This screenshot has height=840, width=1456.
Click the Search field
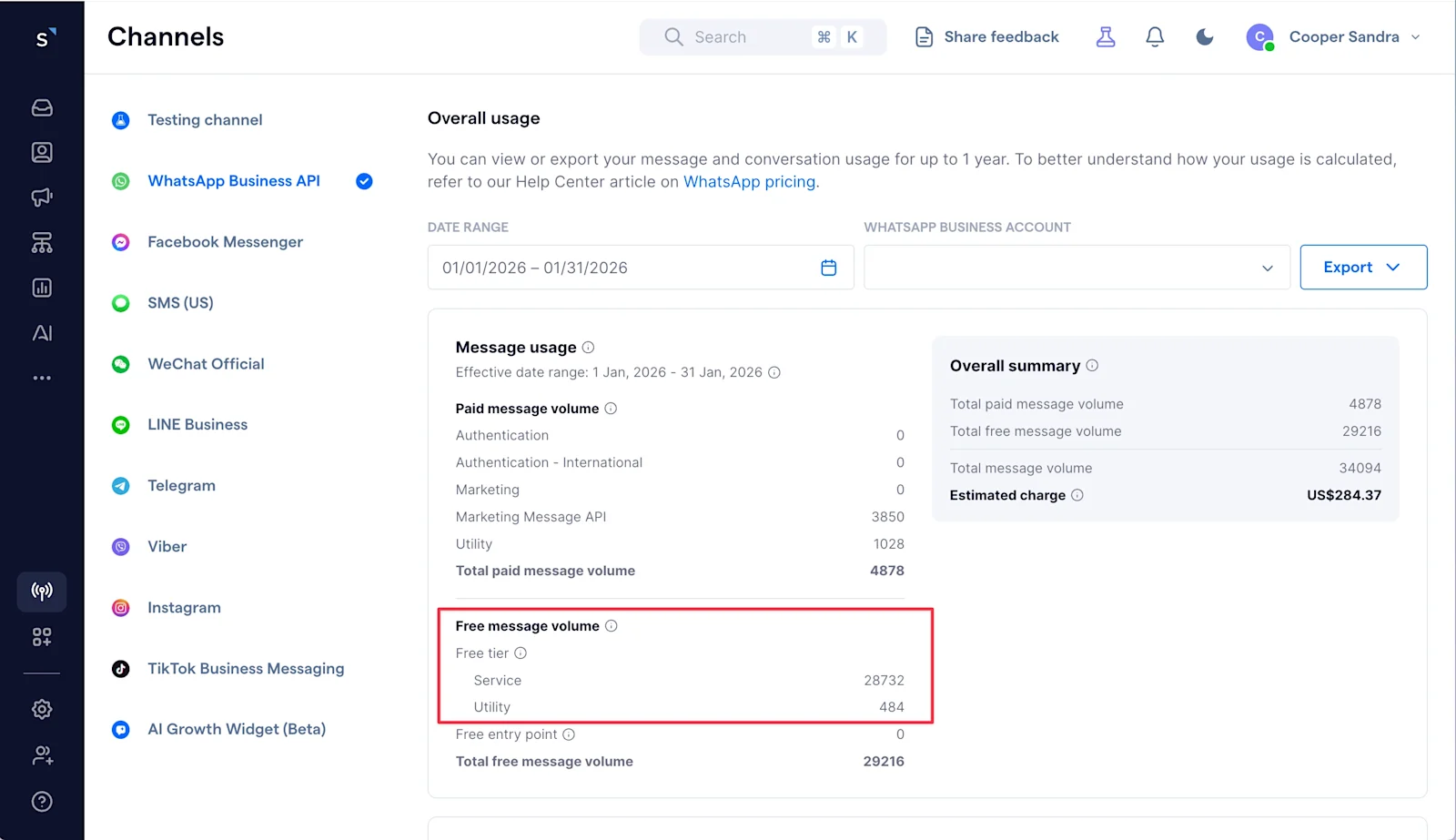[x=763, y=37]
